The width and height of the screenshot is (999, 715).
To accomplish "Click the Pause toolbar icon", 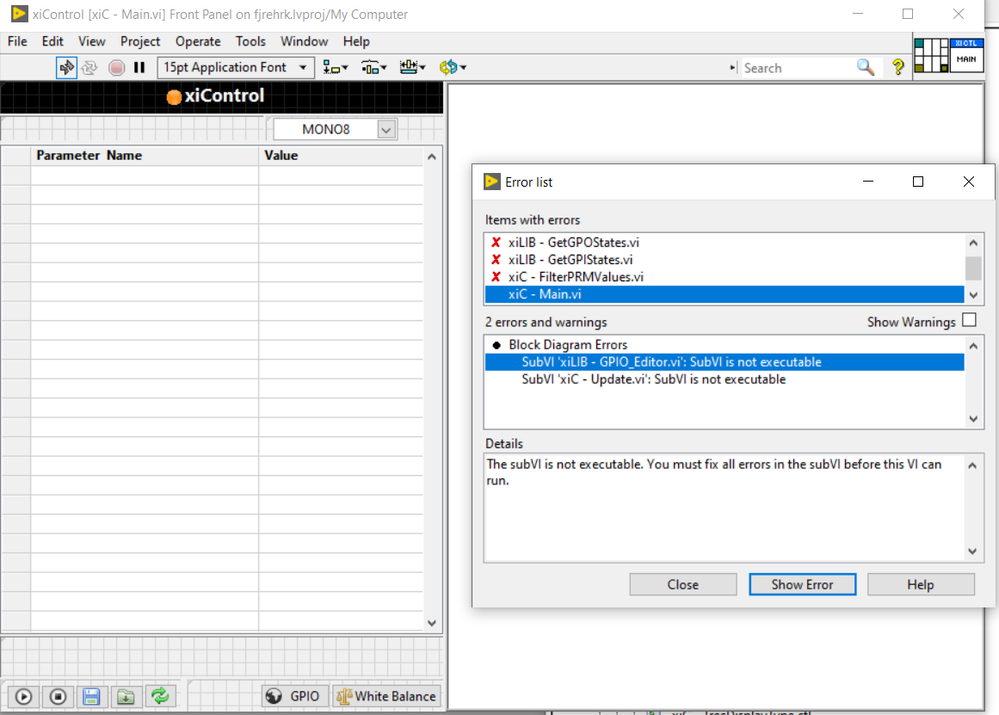I will (x=140, y=67).
